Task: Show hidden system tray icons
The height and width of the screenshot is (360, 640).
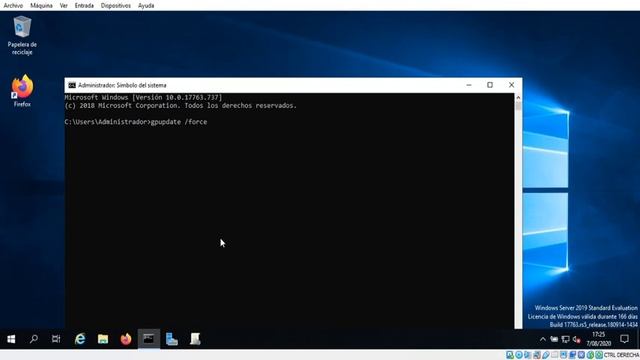Action: pyautogui.click(x=542, y=339)
